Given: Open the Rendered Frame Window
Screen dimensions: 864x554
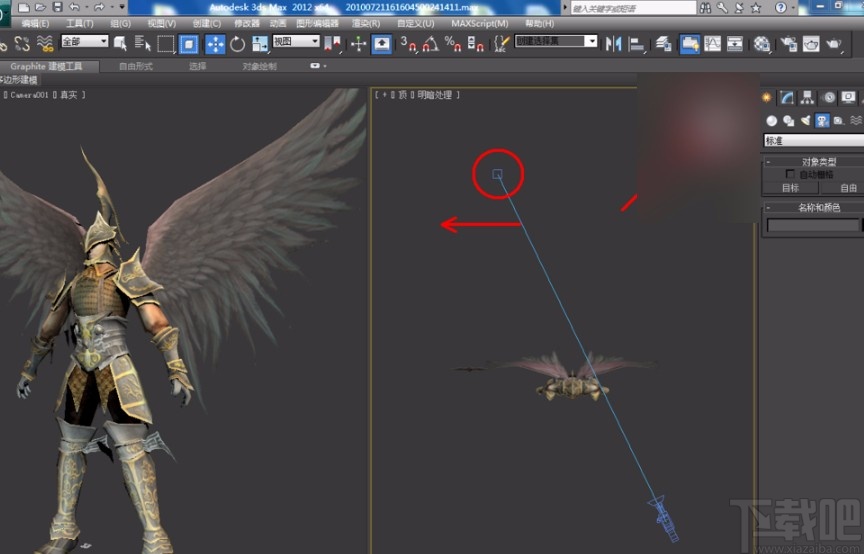Looking at the screenshot, I should 811,44.
